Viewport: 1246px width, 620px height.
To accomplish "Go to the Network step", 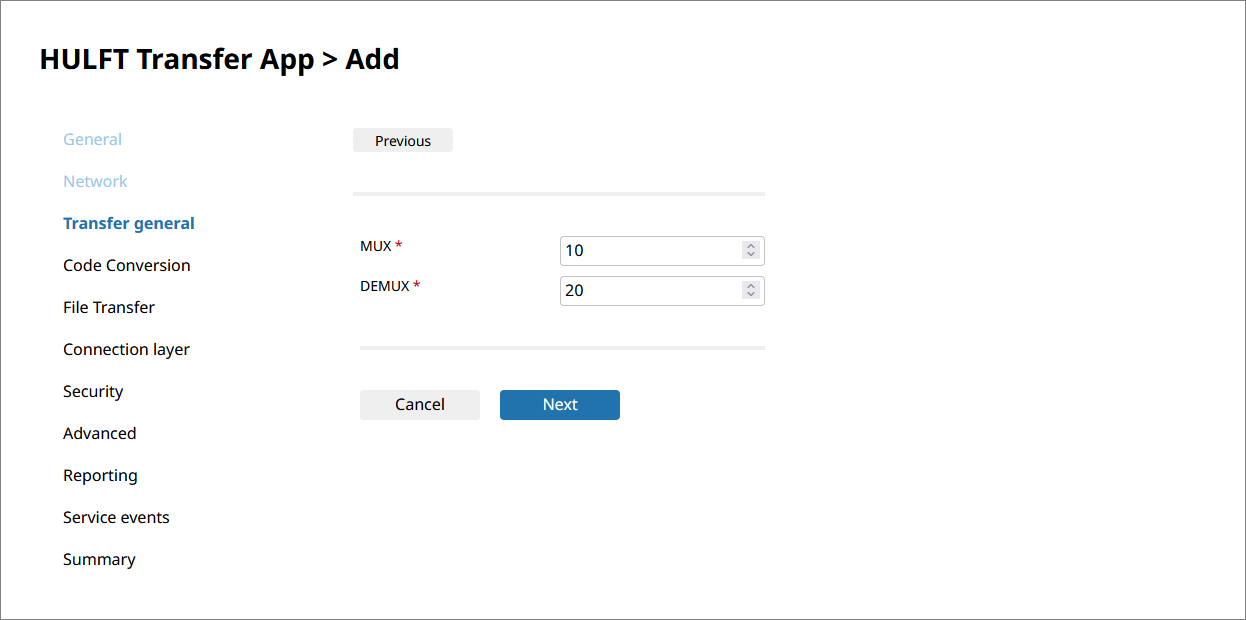I will [x=95, y=182].
